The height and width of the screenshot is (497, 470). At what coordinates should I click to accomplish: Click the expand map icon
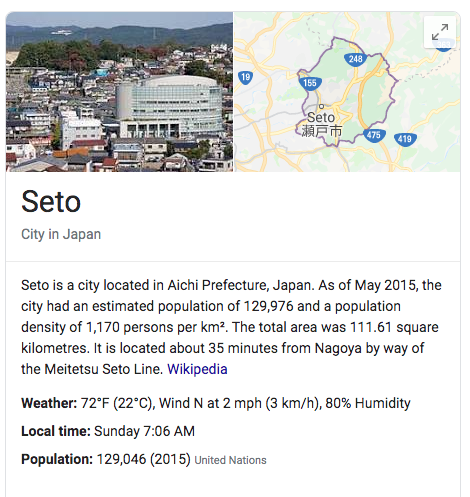click(440, 32)
